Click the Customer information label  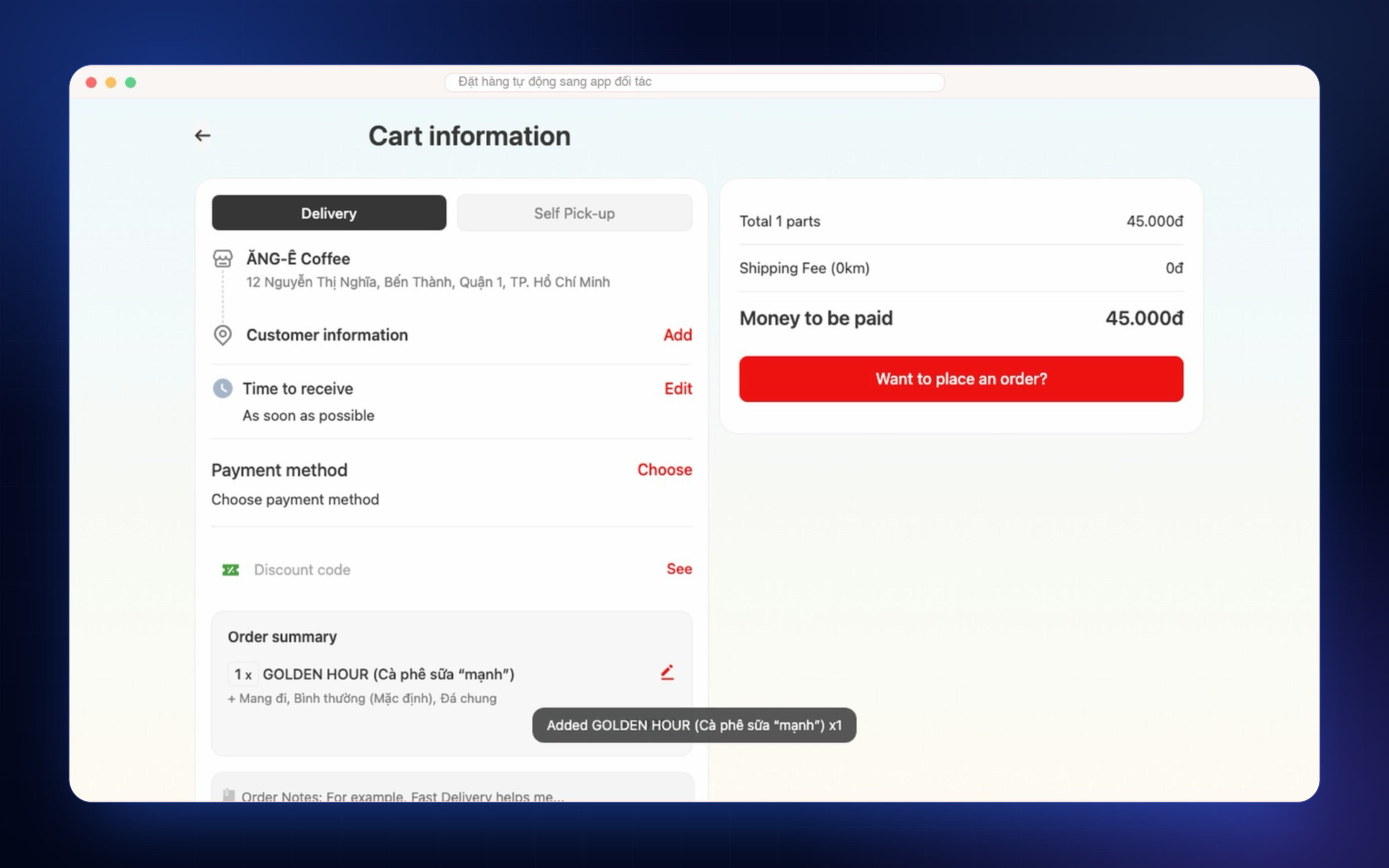click(x=327, y=335)
